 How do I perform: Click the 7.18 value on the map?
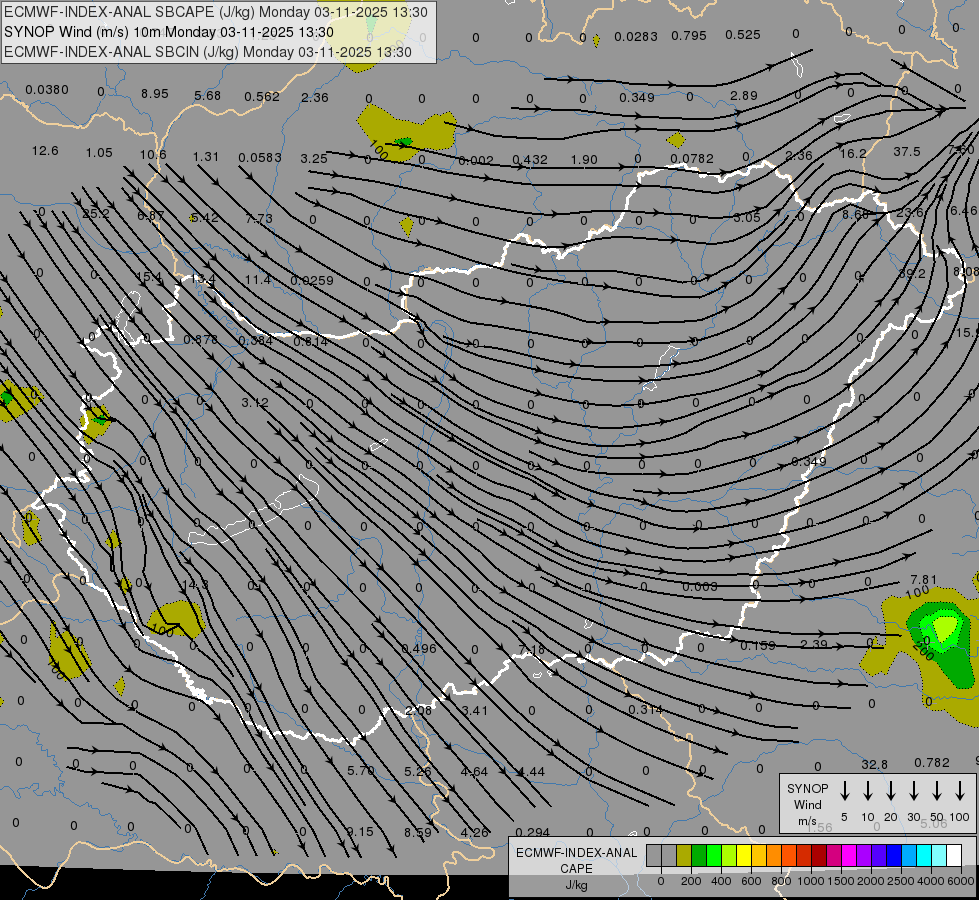click(x=531, y=651)
